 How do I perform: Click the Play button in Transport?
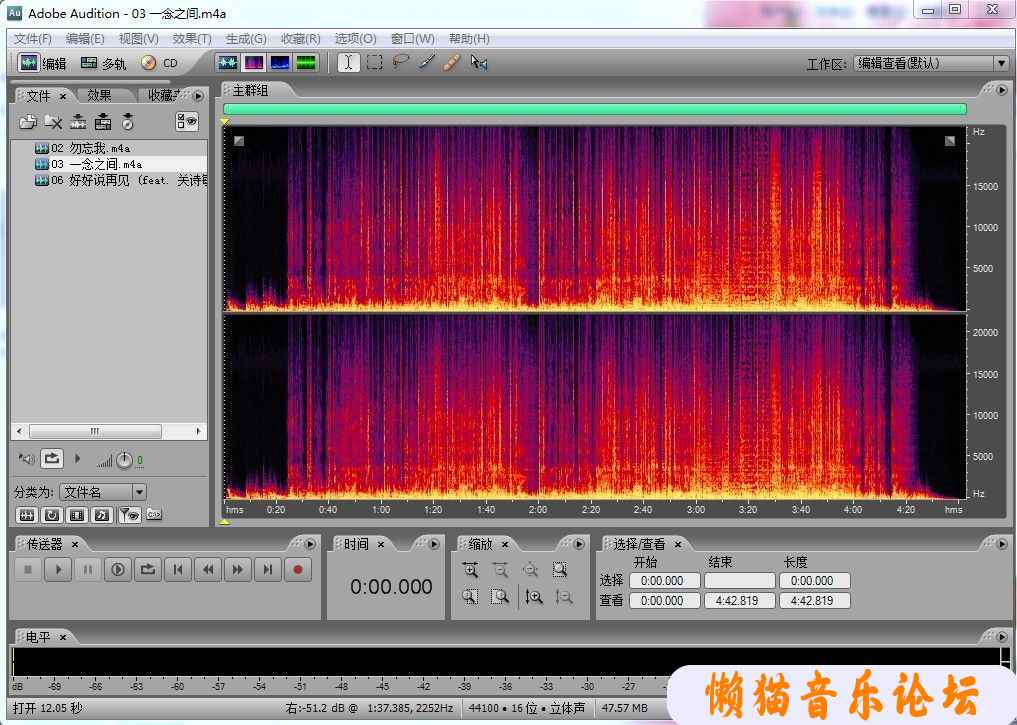pyautogui.click(x=58, y=569)
